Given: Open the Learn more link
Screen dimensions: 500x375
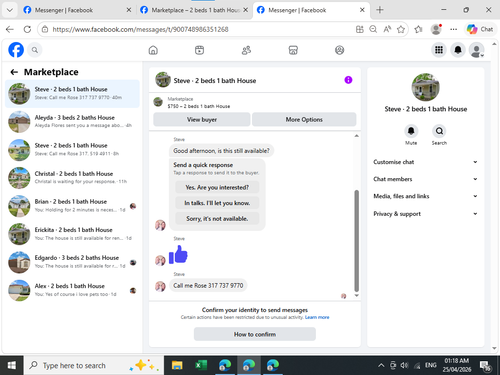Looking at the screenshot, I should 317,317.
